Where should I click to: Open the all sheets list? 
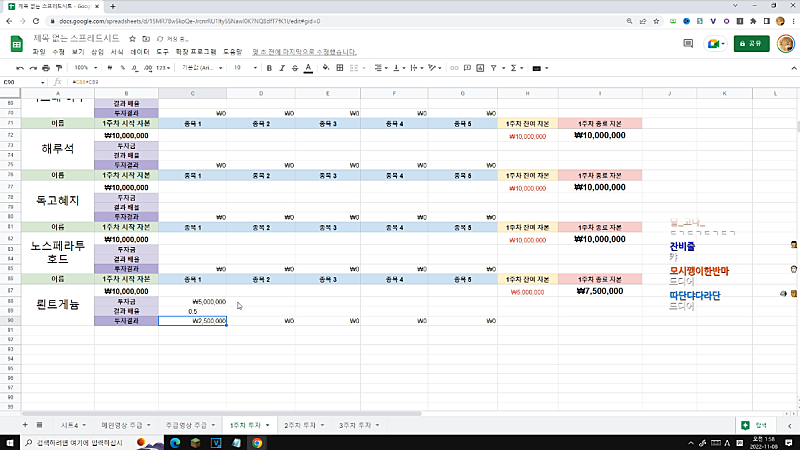[39, 425]
